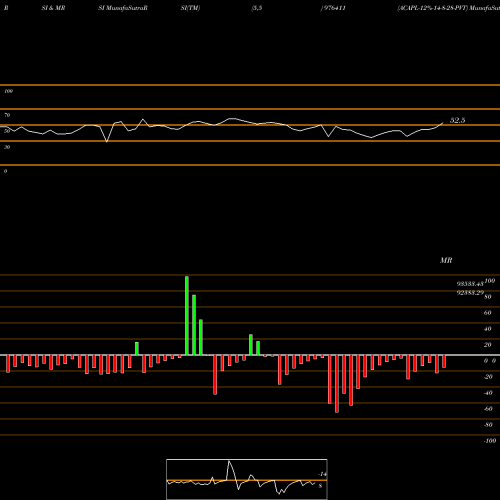Click the MR axis label -100

[x=490, y=441]
